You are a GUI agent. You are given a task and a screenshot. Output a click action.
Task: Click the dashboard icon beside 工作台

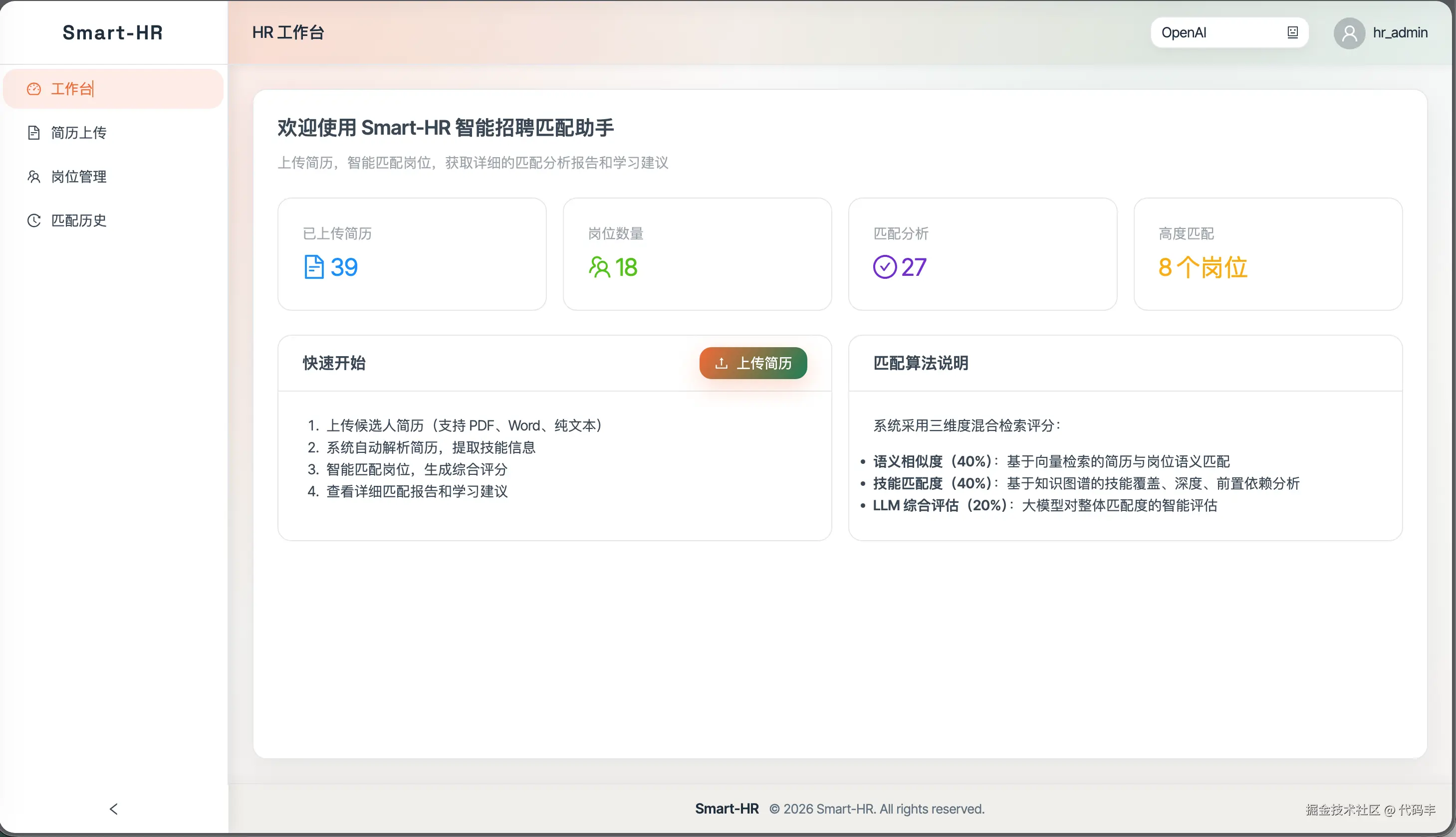[x=34, y=88]
